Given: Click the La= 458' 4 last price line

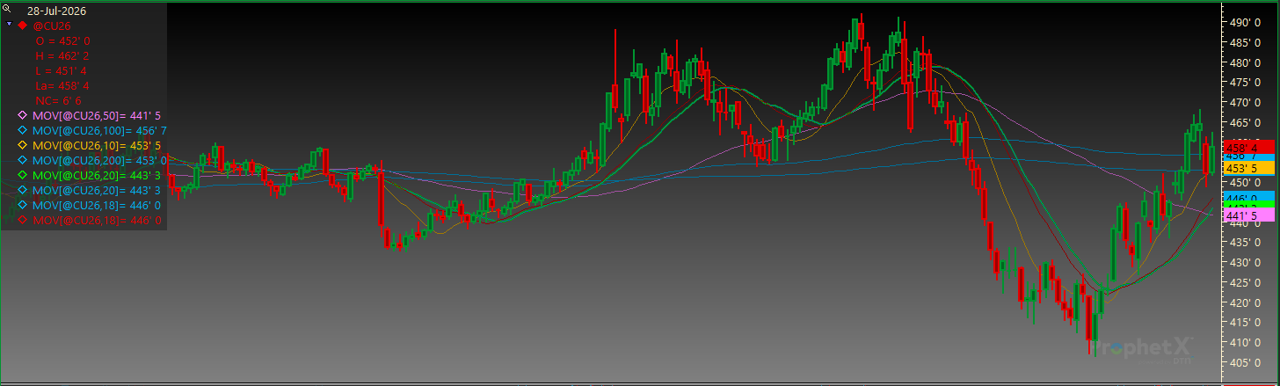Looking at the screenshot, I should (x=62, y=86).
